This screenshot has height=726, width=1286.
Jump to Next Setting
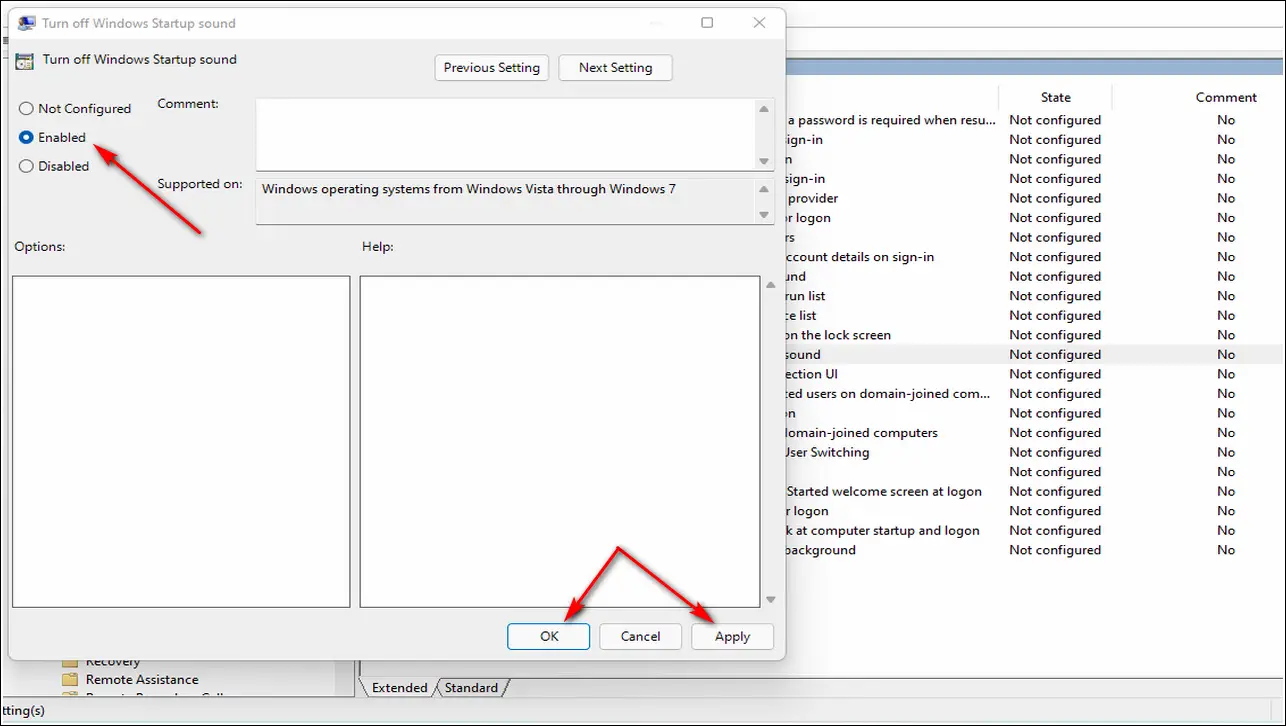616,67
